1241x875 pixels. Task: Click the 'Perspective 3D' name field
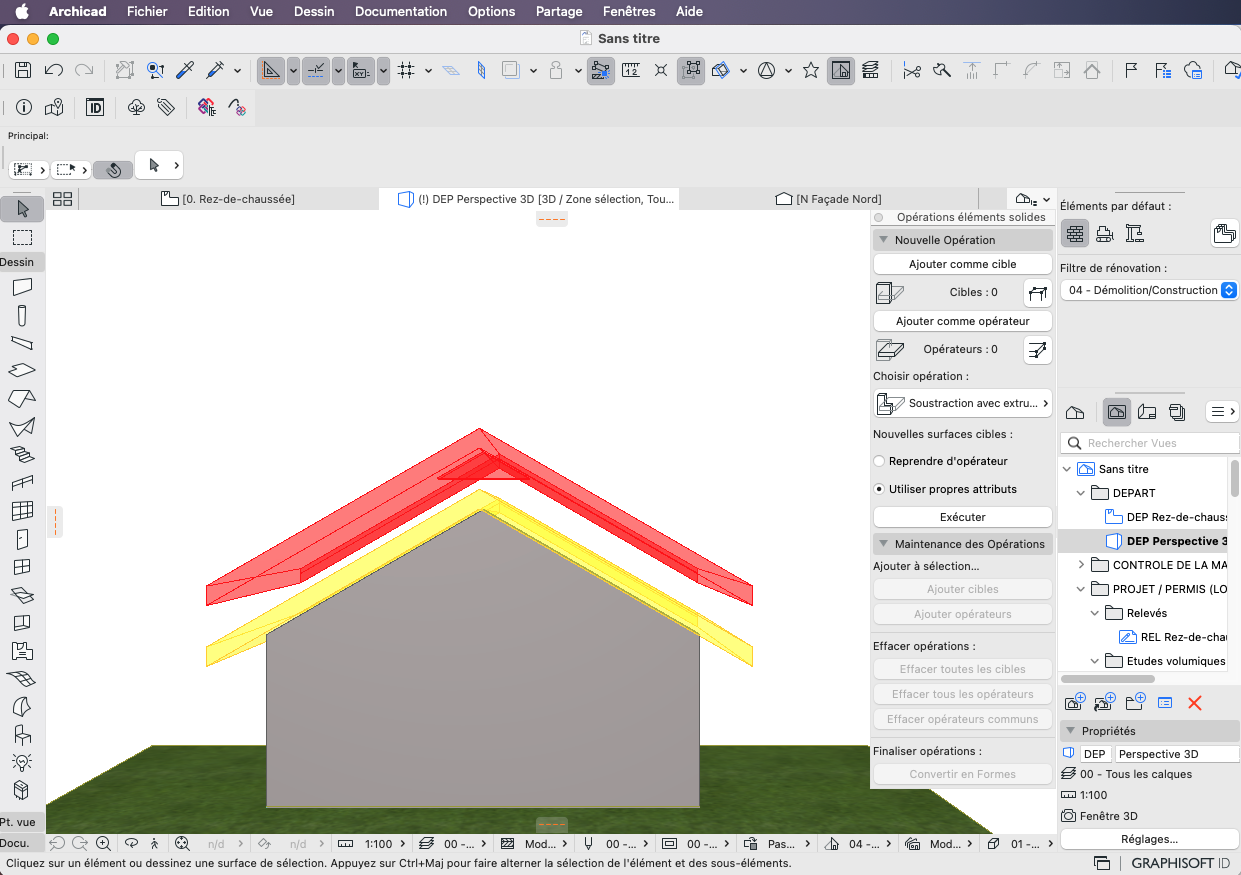tap(1177, 754)
